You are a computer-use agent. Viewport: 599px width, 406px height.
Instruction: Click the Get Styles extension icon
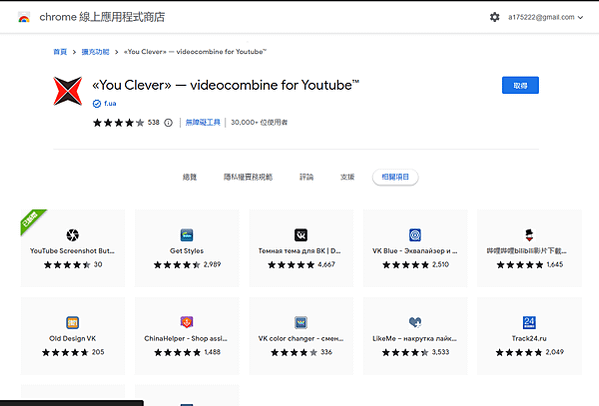tap(187, 235)
